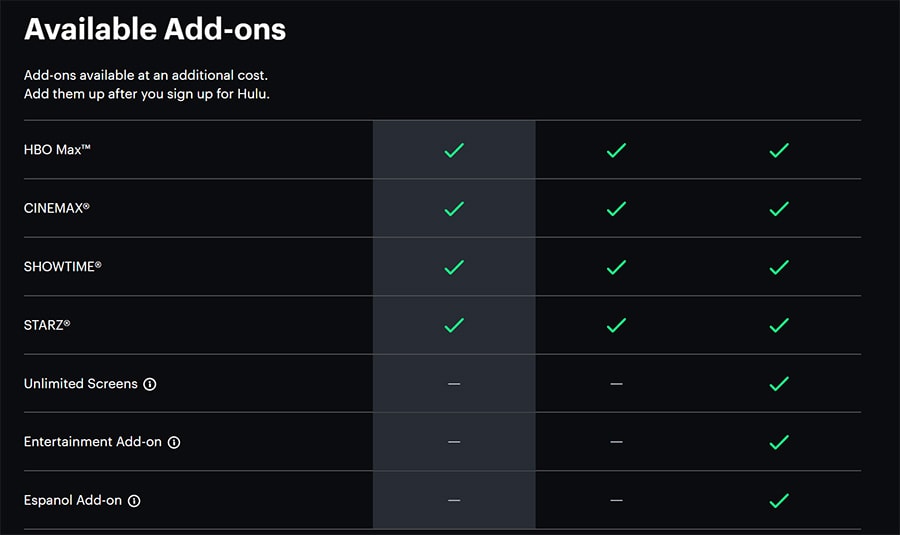Click HBO Max checkmark in highlighted column
Image resolution: width=900 pixels, height=535 pixels.
click(454, 150)
